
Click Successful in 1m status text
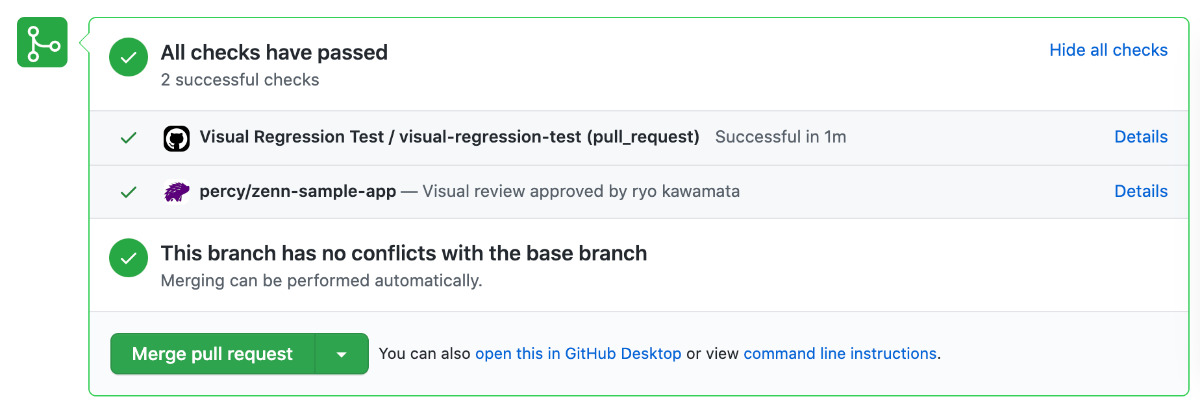pyautogui.click(x=781, y=137)
